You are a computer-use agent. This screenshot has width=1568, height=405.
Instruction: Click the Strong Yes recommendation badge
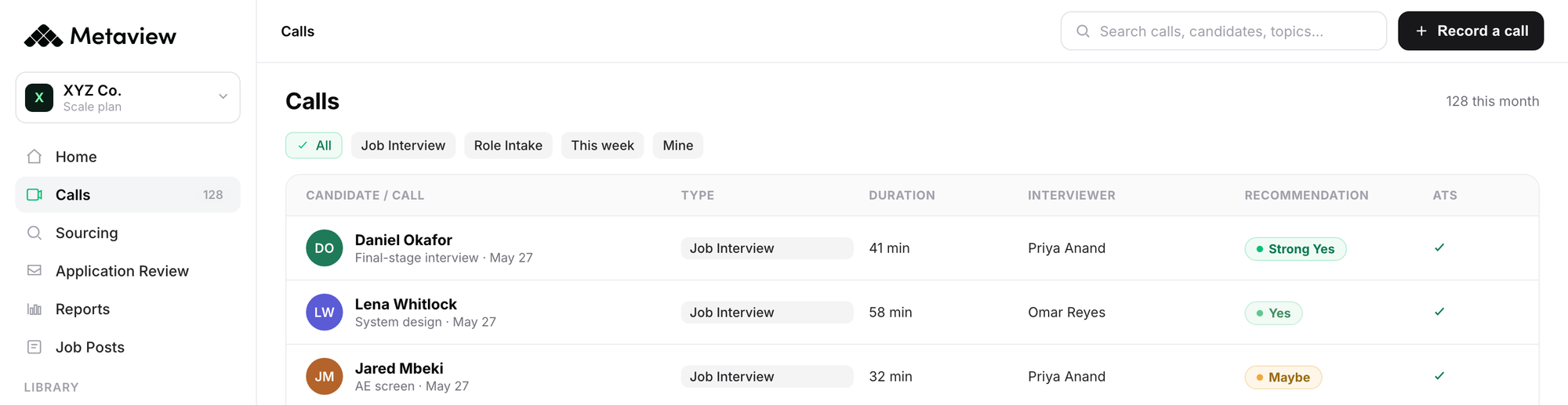pyautogui.click(x=1295, y=249)
